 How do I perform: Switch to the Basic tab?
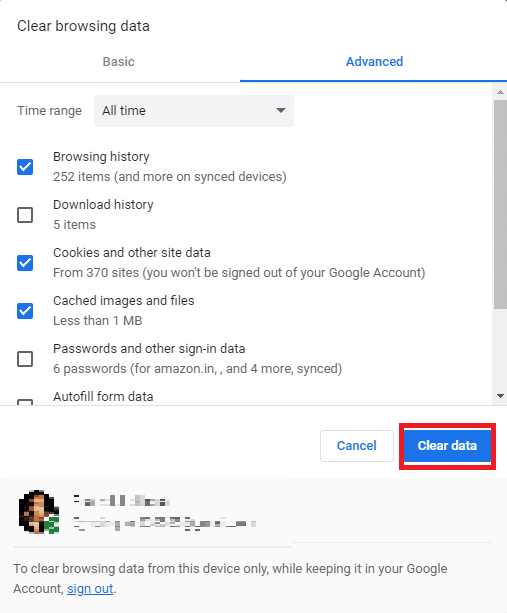(x=118, y=62)
